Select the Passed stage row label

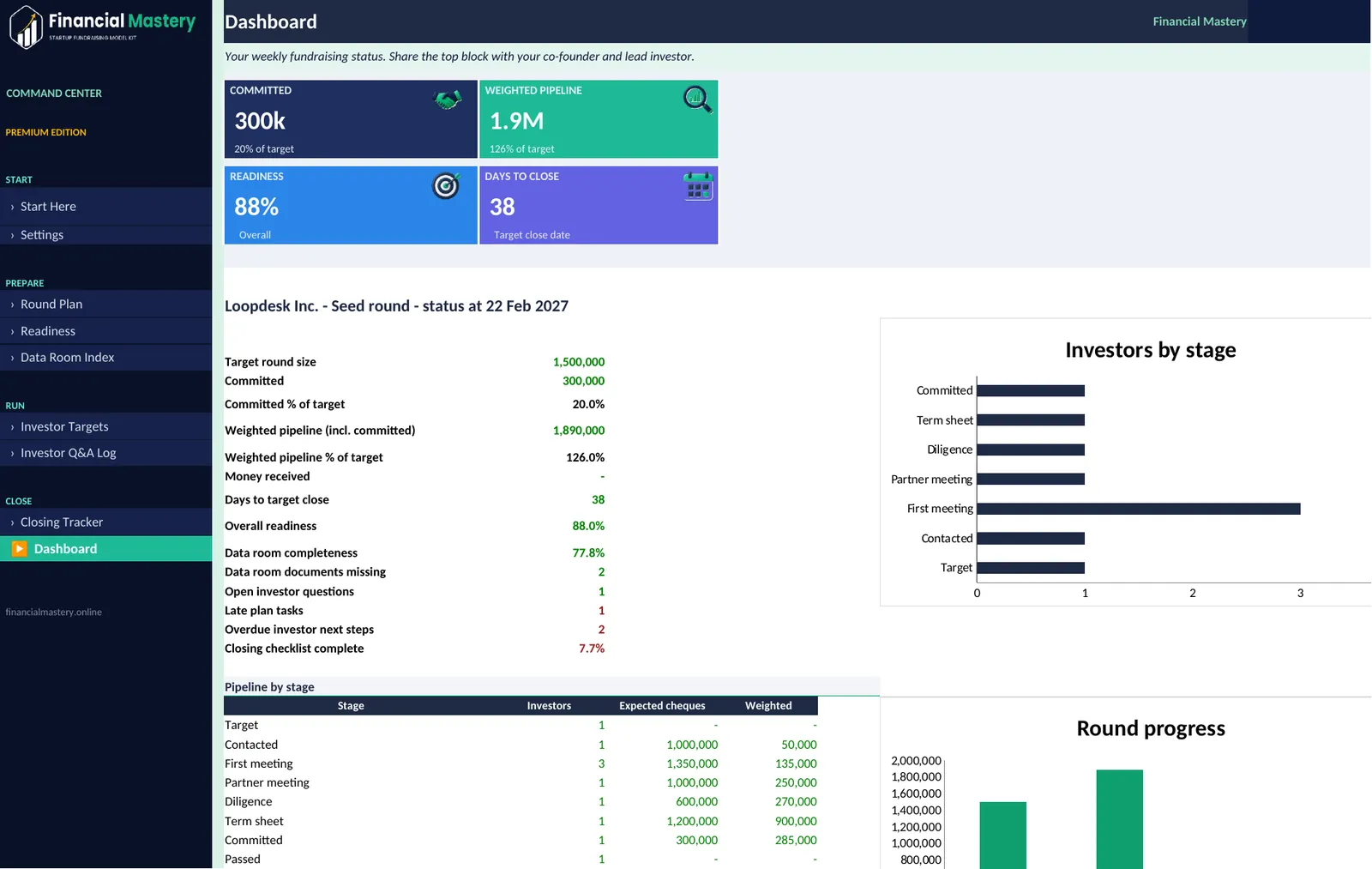243,859
